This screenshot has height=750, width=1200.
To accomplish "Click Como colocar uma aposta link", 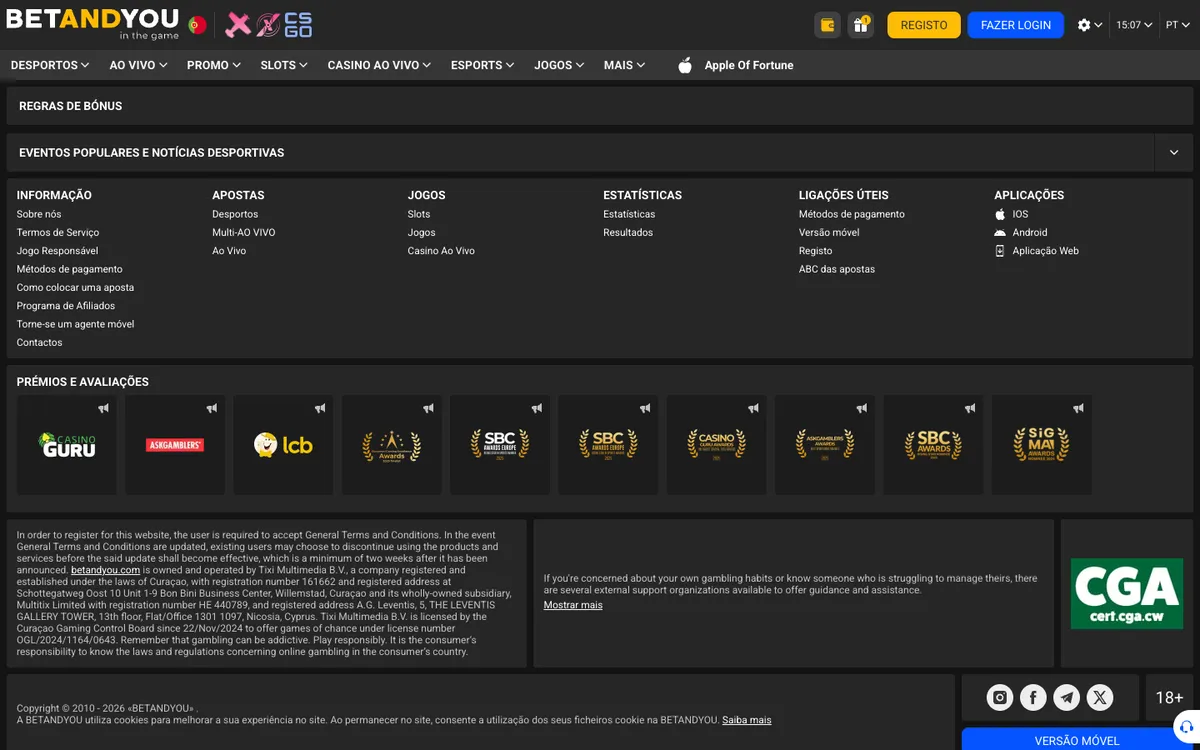I will [75, 287].
